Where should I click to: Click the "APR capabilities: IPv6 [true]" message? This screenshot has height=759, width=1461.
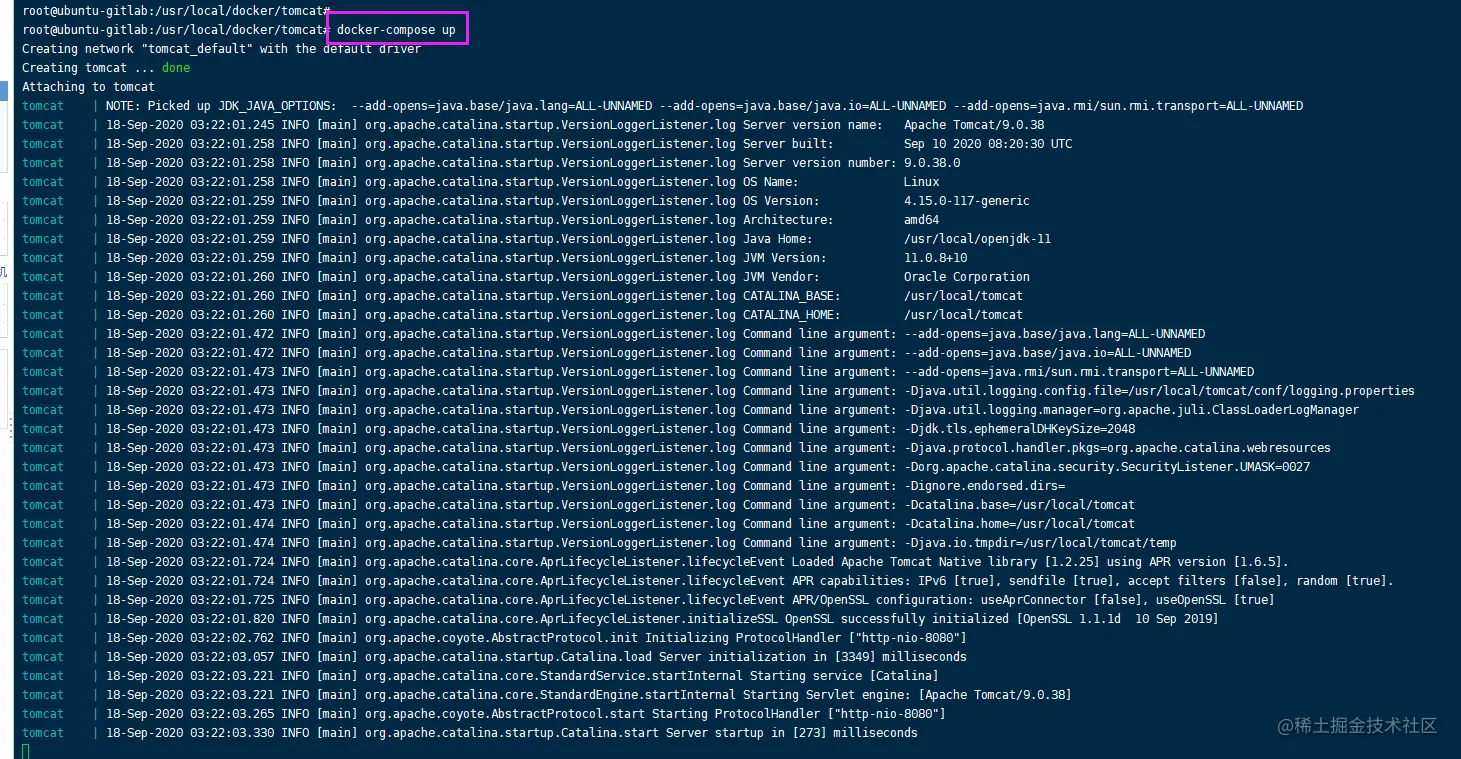point(1092,581)
